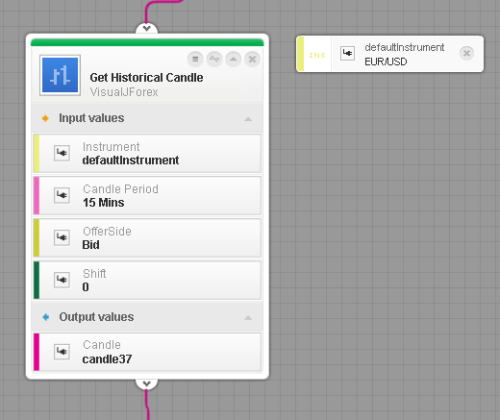Click the variable icon beside Instrument input

click(62, 153)
